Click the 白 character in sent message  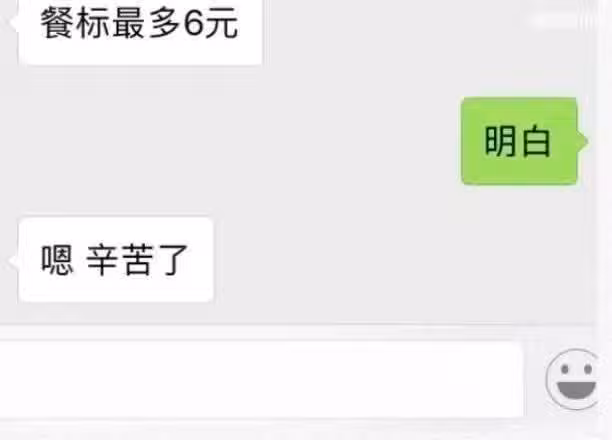pyautogui.click(x=536, y=141)
